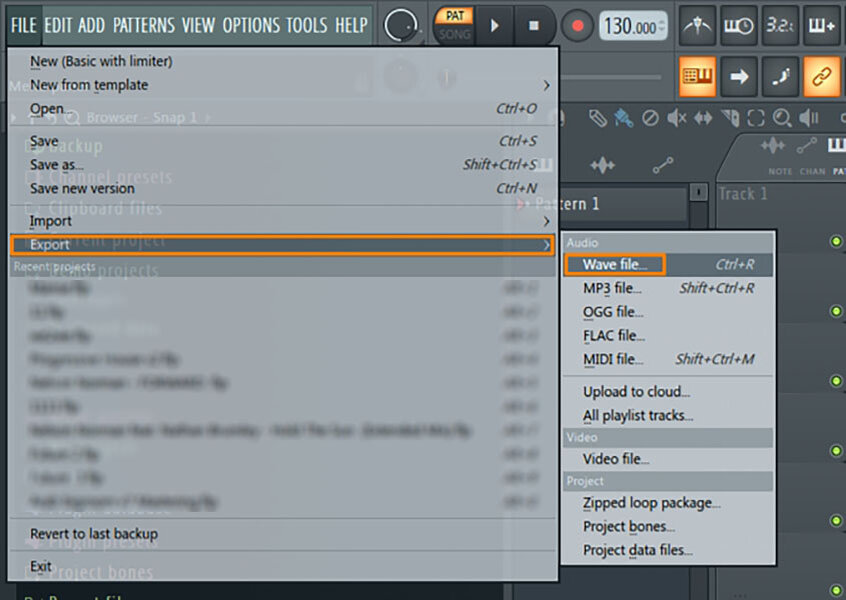The image size is (846, 600).
Task: Open the OPTIONS menu
Action: point(250,25)
